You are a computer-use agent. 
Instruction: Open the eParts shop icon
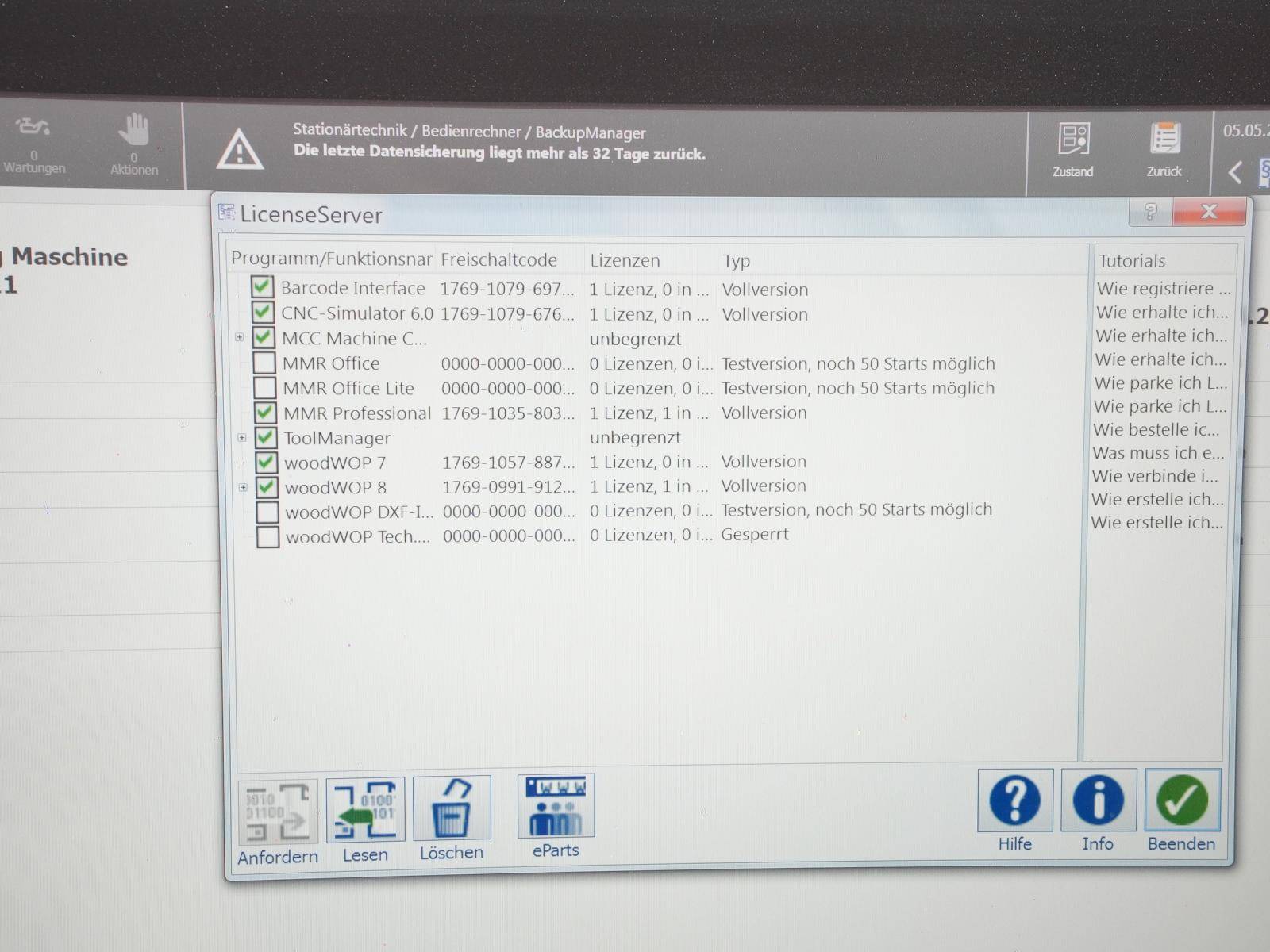556,806
